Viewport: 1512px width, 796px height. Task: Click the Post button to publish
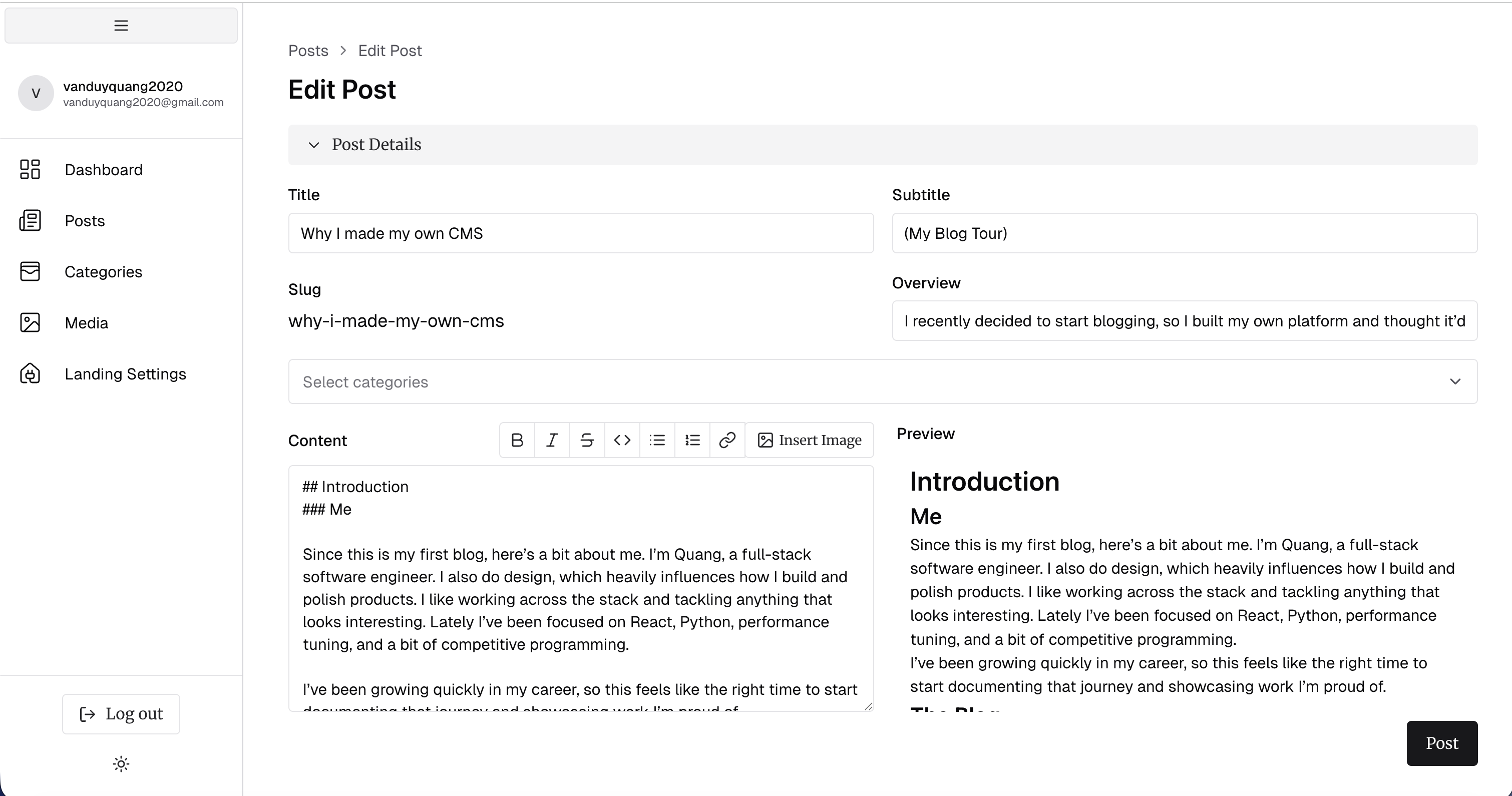tap(1441, 743)
